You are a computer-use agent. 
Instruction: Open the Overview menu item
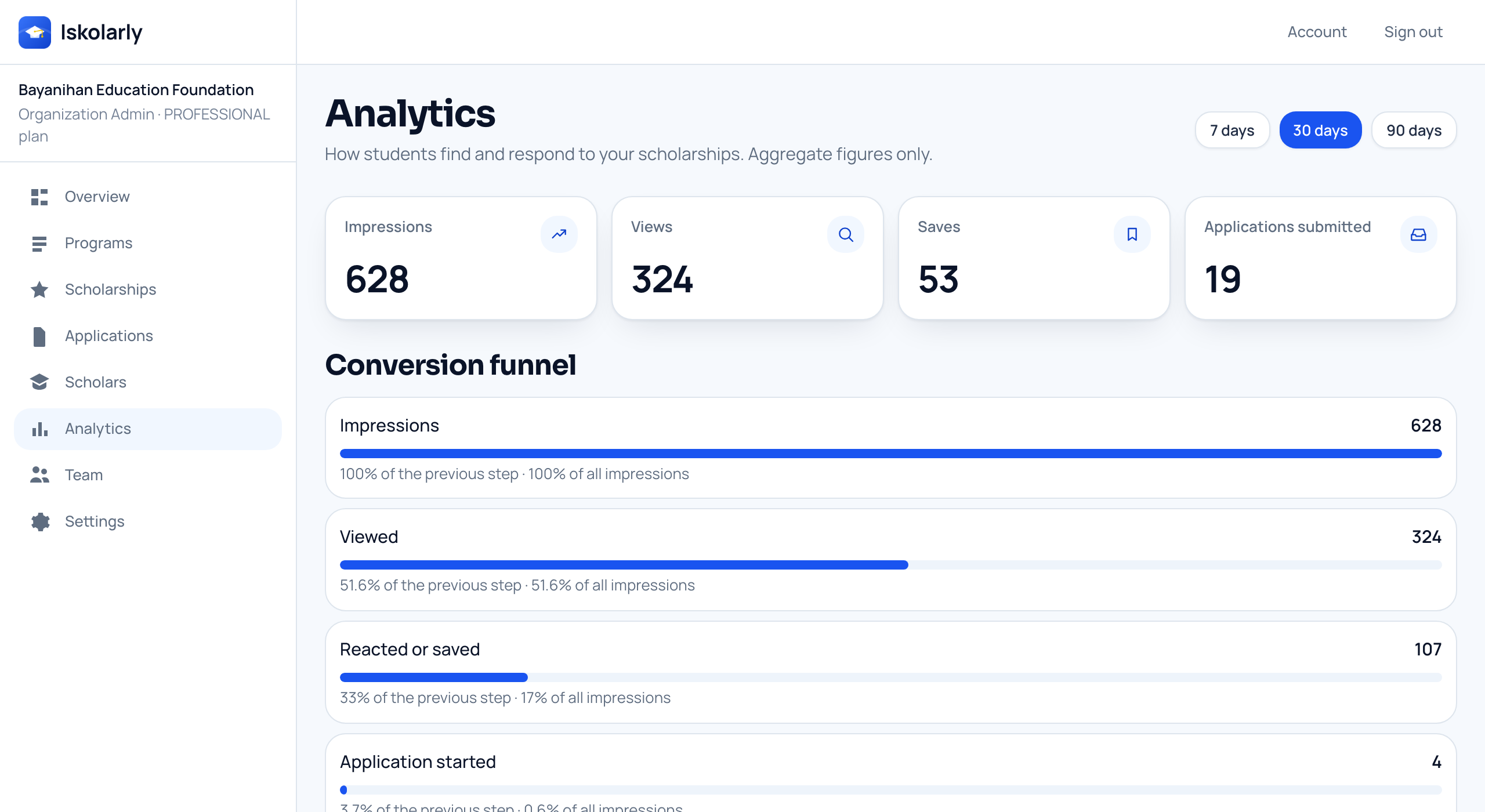(x=148, y=197)
